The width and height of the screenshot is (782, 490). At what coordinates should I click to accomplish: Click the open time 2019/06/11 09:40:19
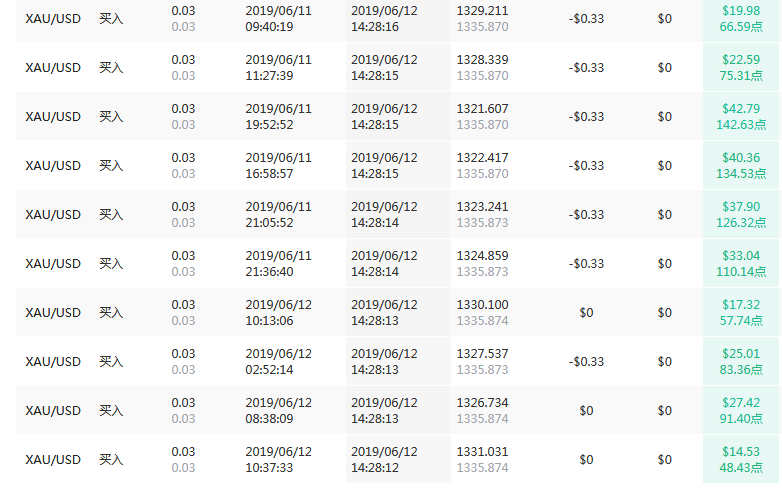click(278, 18)
